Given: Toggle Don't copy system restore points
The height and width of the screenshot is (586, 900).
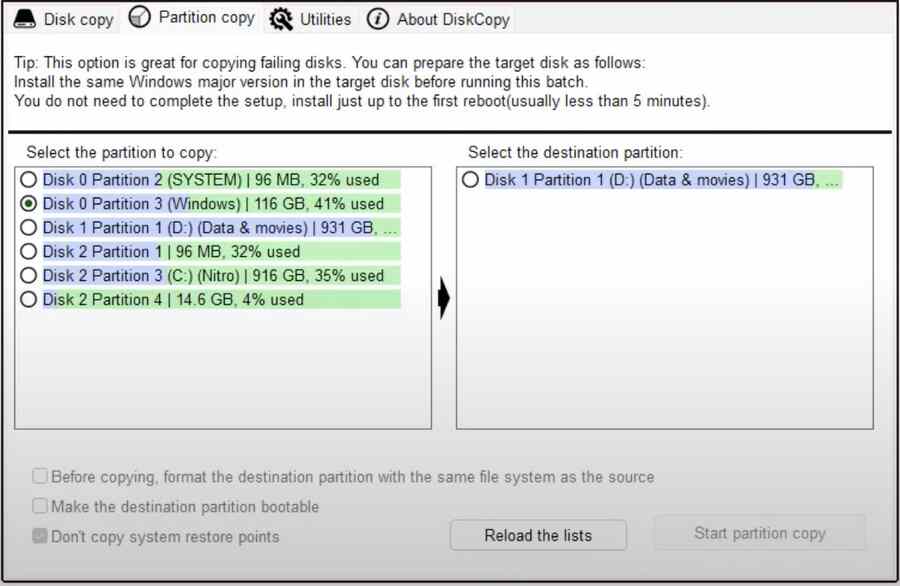Looking at the screenshot, I should (x=40, y=537).
